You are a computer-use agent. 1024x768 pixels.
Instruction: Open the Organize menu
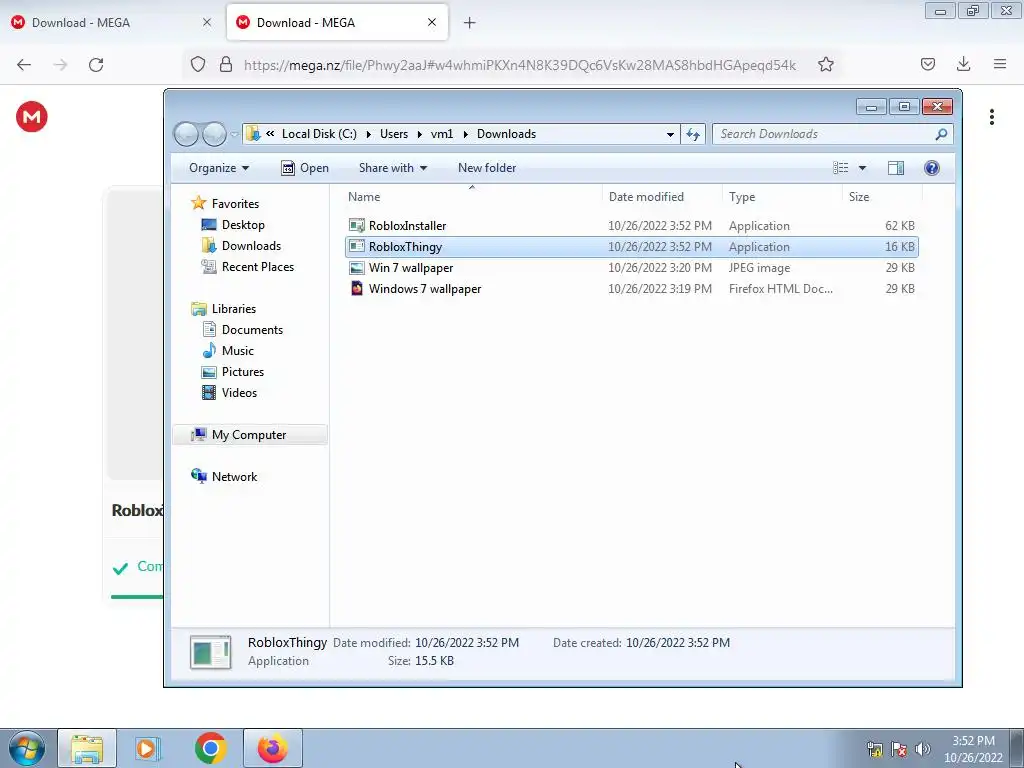219,168
